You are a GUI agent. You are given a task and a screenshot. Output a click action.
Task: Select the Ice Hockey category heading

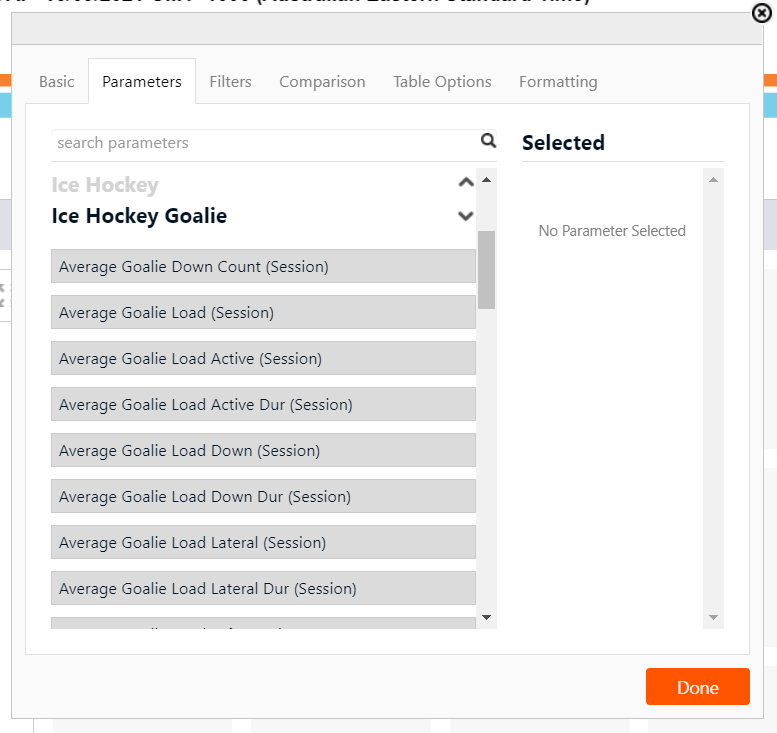[105, 185]
